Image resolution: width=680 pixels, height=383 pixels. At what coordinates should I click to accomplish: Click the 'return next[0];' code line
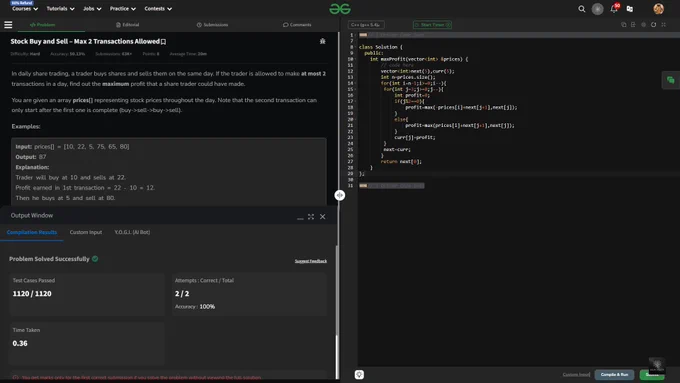click(x=401, y=161)
